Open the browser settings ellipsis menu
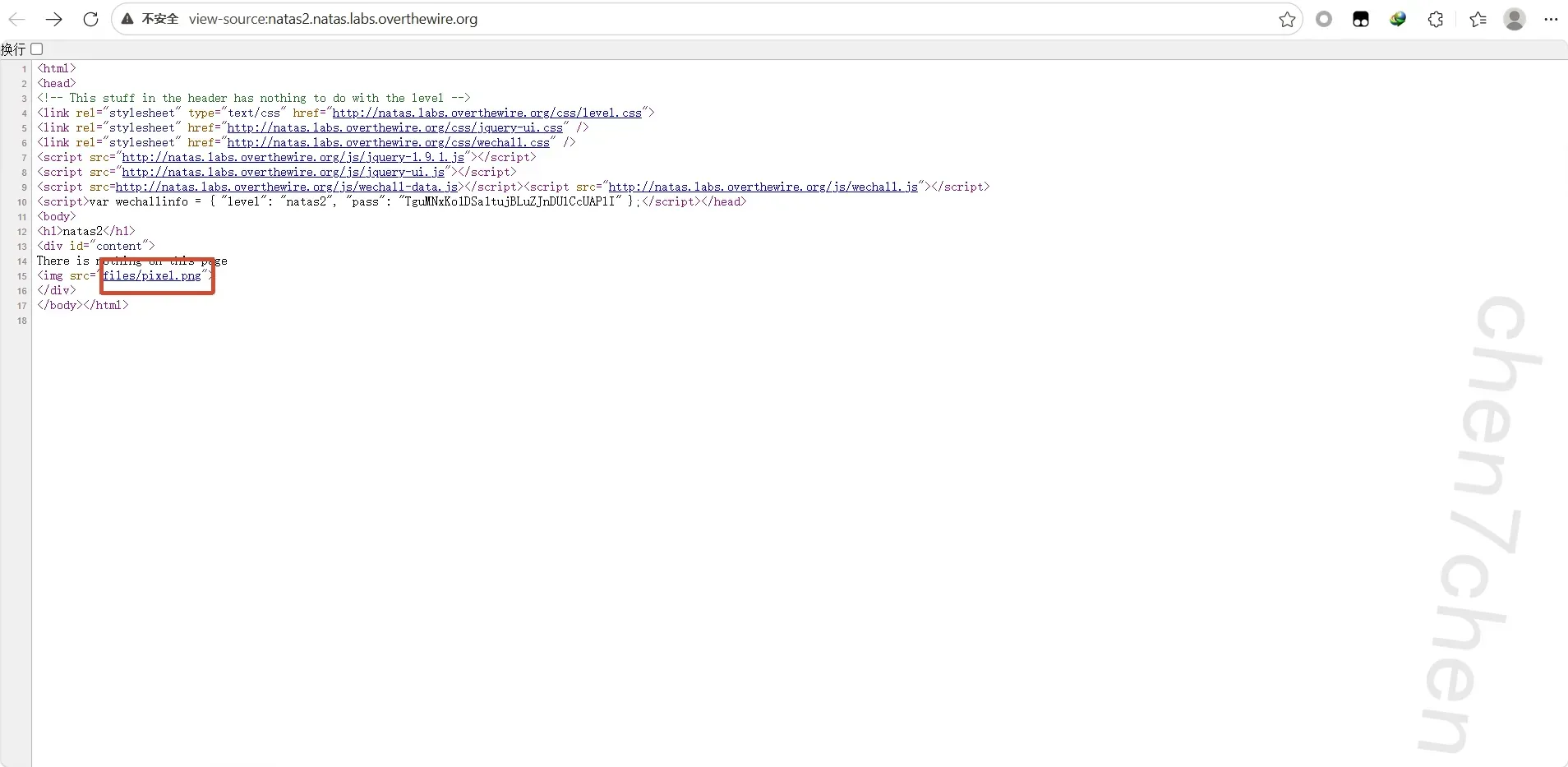Image resolution: width=1568 pixels, height=767 pixels. click(x=1551, y=20)
